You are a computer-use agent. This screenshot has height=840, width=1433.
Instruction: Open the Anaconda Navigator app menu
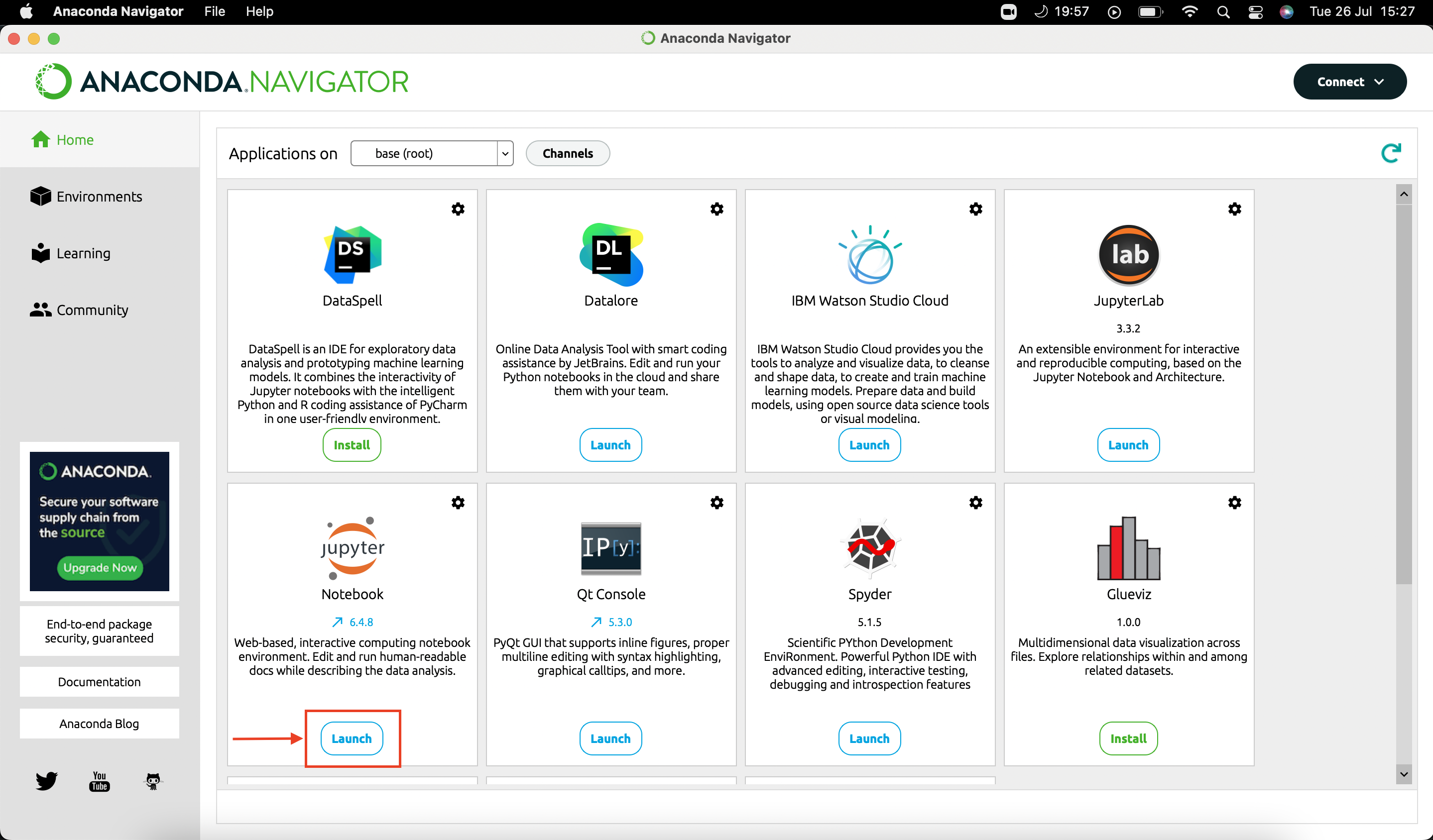pos(118,11)
